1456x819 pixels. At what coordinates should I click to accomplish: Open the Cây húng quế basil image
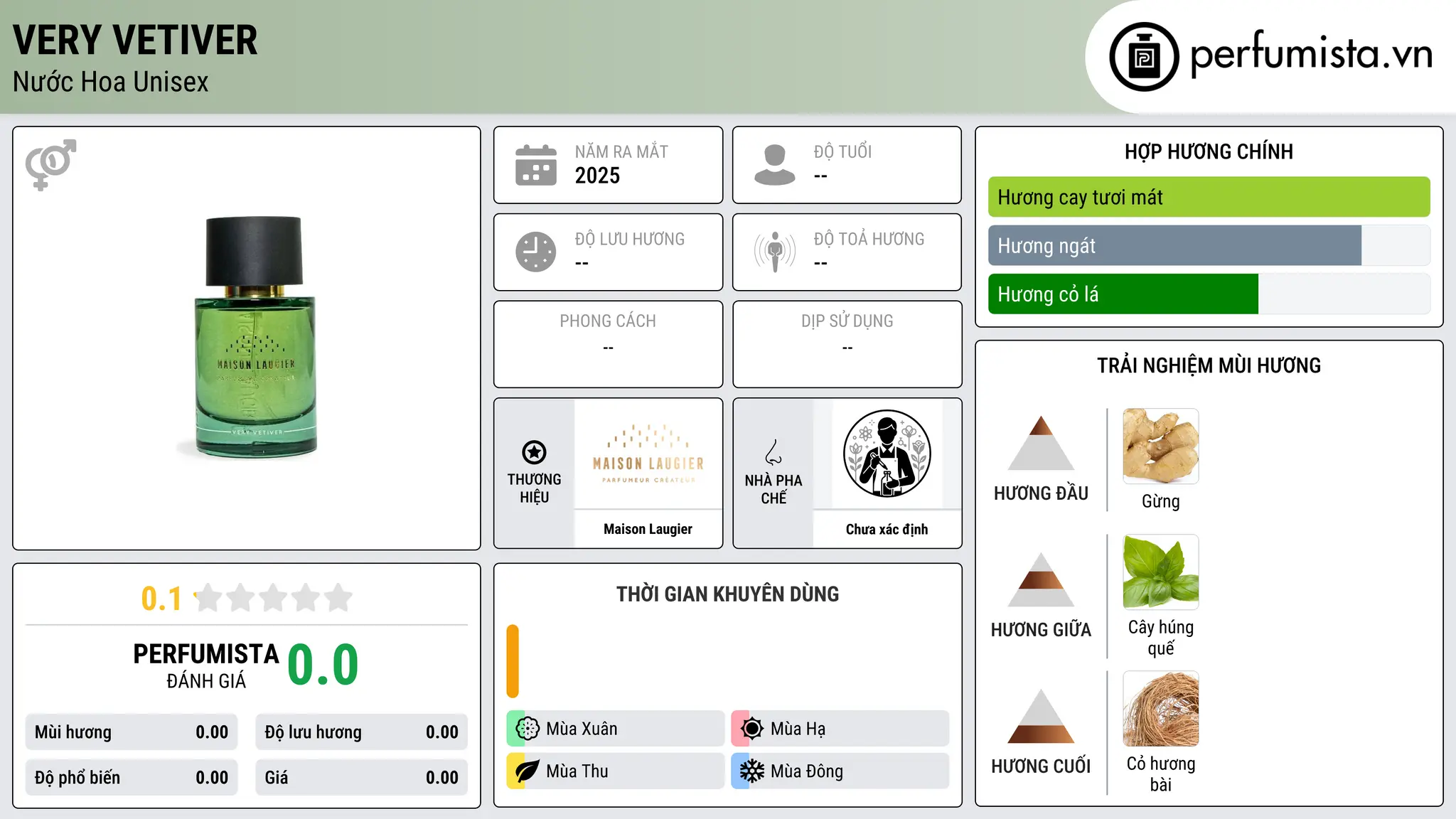click(x=1161, y=572)
